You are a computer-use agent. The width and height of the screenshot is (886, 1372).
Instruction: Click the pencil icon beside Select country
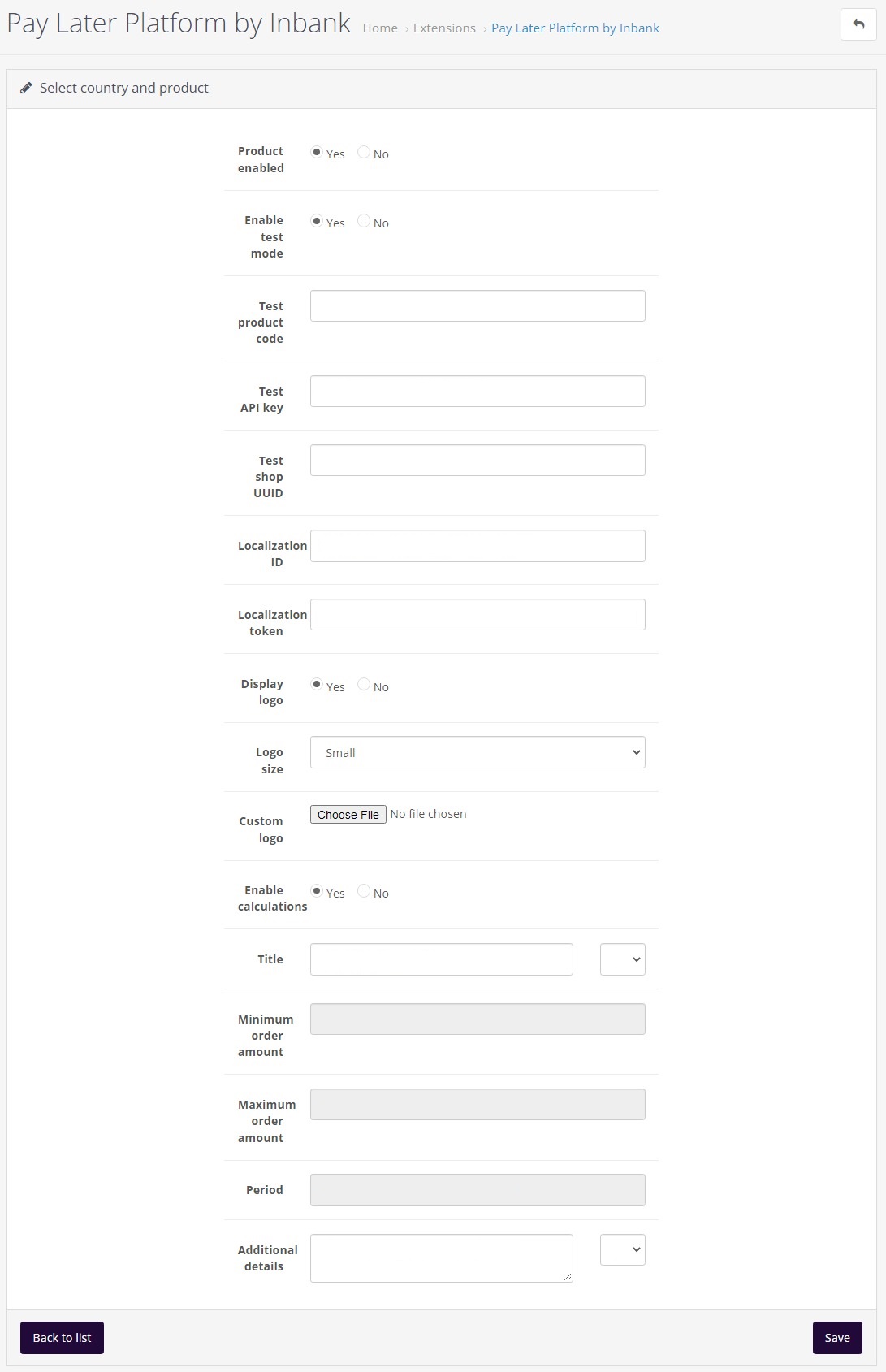26,88
